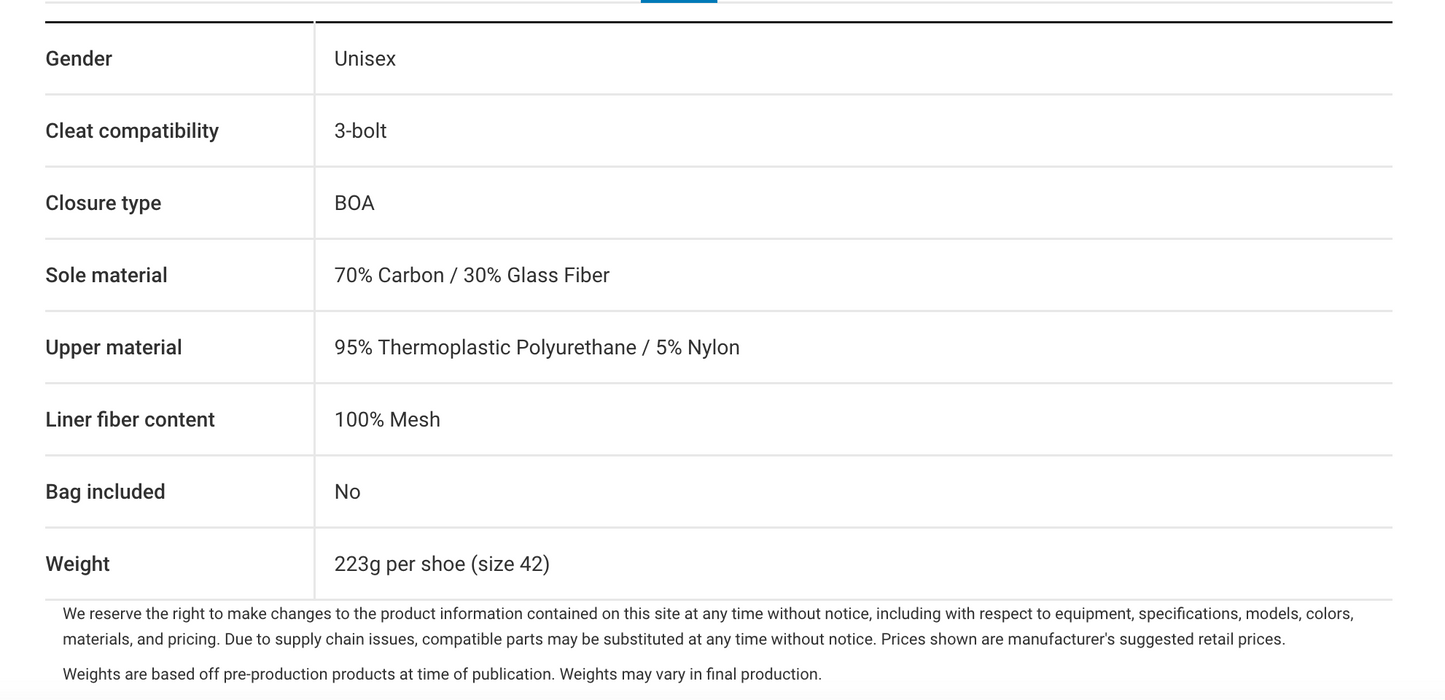Click the Cleat compatibility label

click(132, 131)
